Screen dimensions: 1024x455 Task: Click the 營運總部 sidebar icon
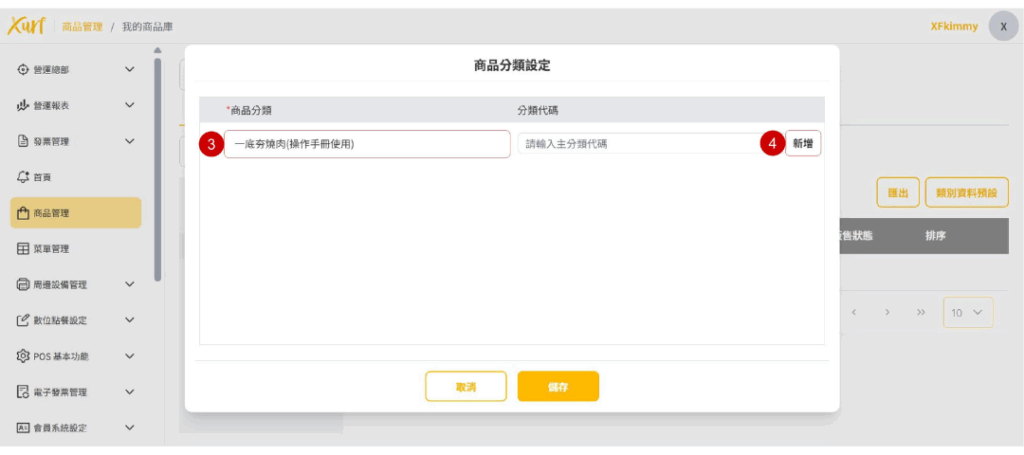pyautogui.click(x=23, y=70)
